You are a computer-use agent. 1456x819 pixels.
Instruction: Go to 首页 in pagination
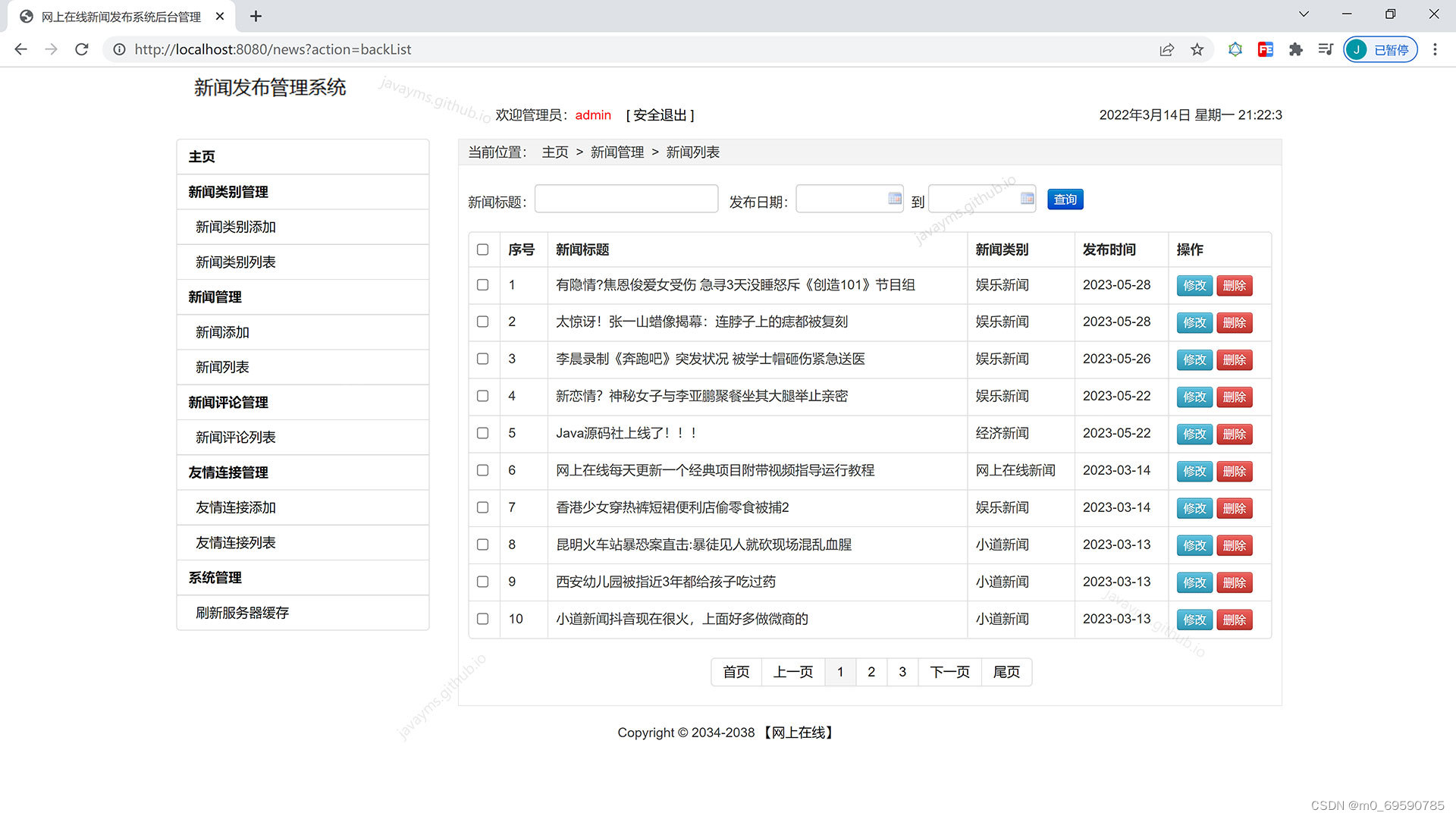(x=736, y=672)
